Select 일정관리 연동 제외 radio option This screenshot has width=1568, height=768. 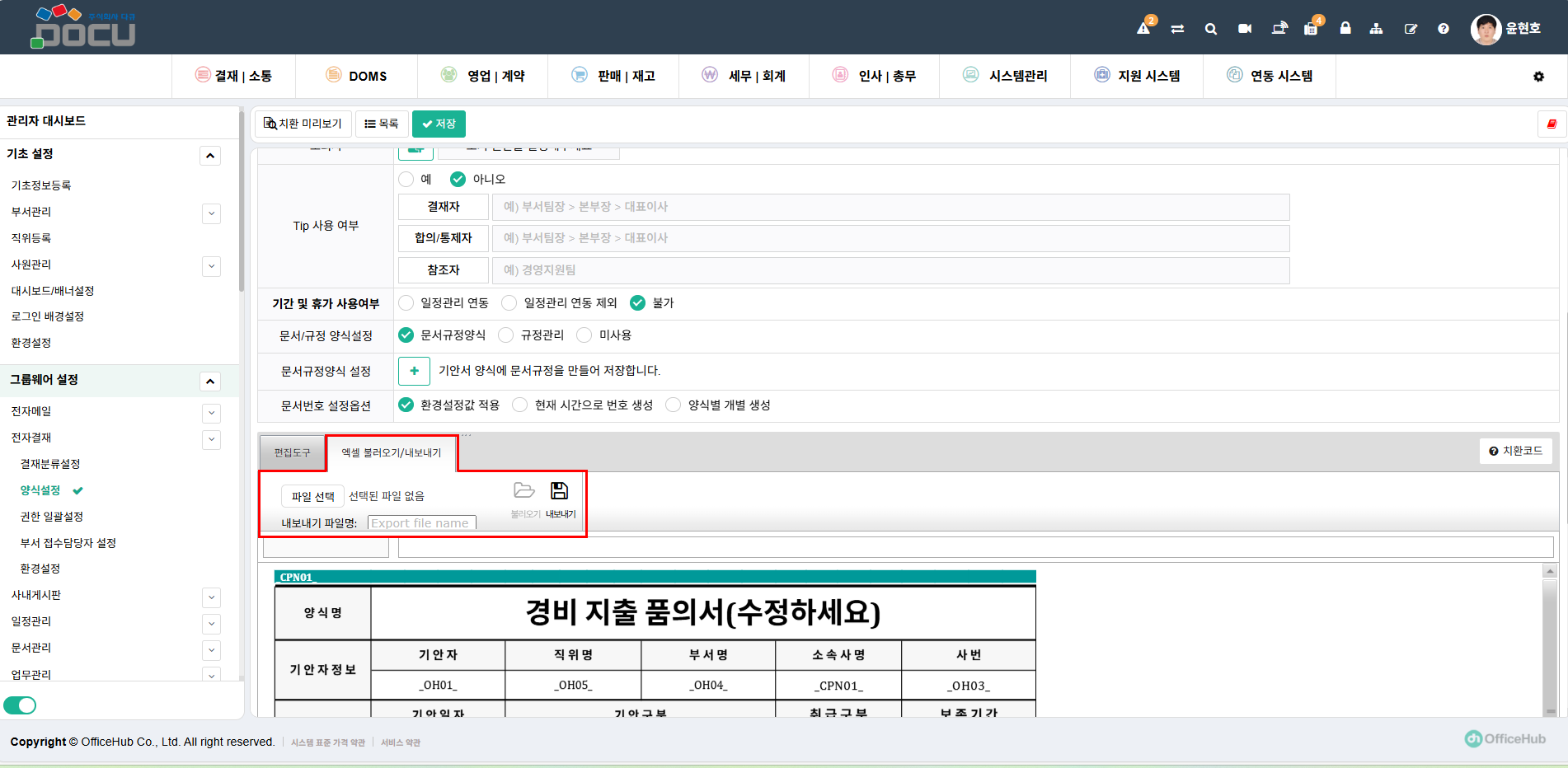(509, 302)
